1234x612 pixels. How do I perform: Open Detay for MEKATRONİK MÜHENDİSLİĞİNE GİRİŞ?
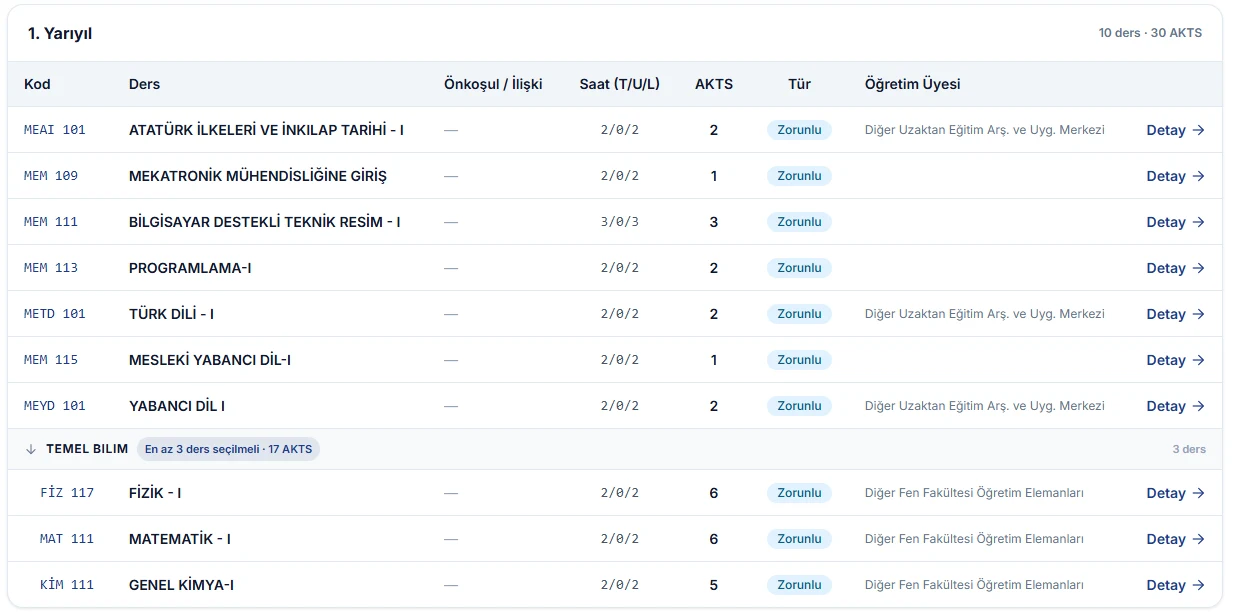point(1175,176)
